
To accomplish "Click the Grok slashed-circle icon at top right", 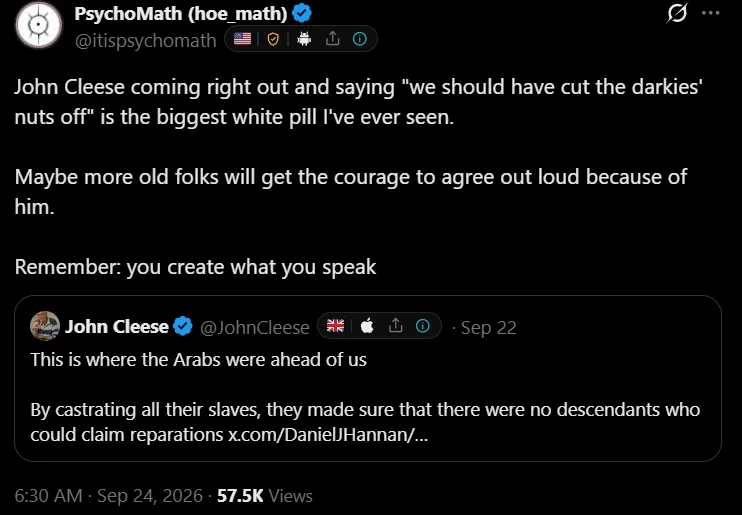I will tap(677, 13).
